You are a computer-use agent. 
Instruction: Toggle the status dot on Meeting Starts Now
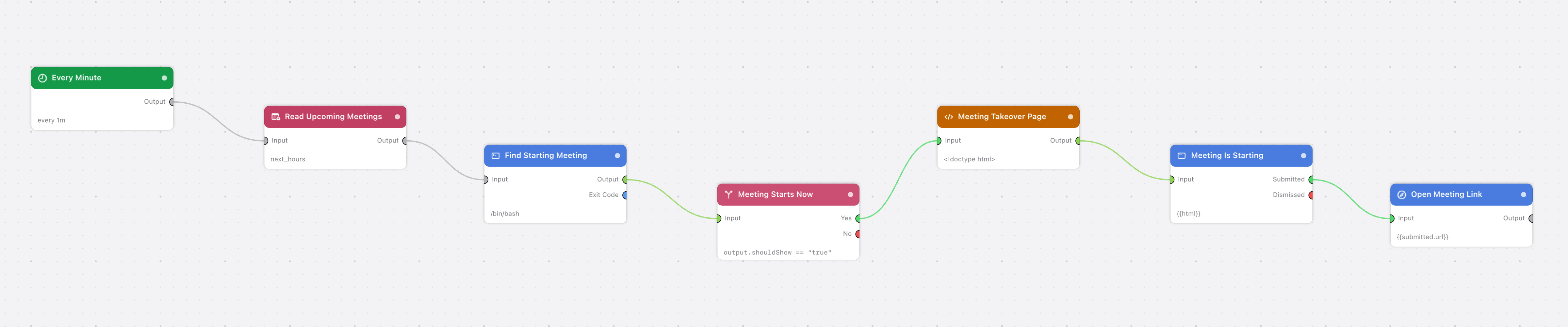[850, 195]
